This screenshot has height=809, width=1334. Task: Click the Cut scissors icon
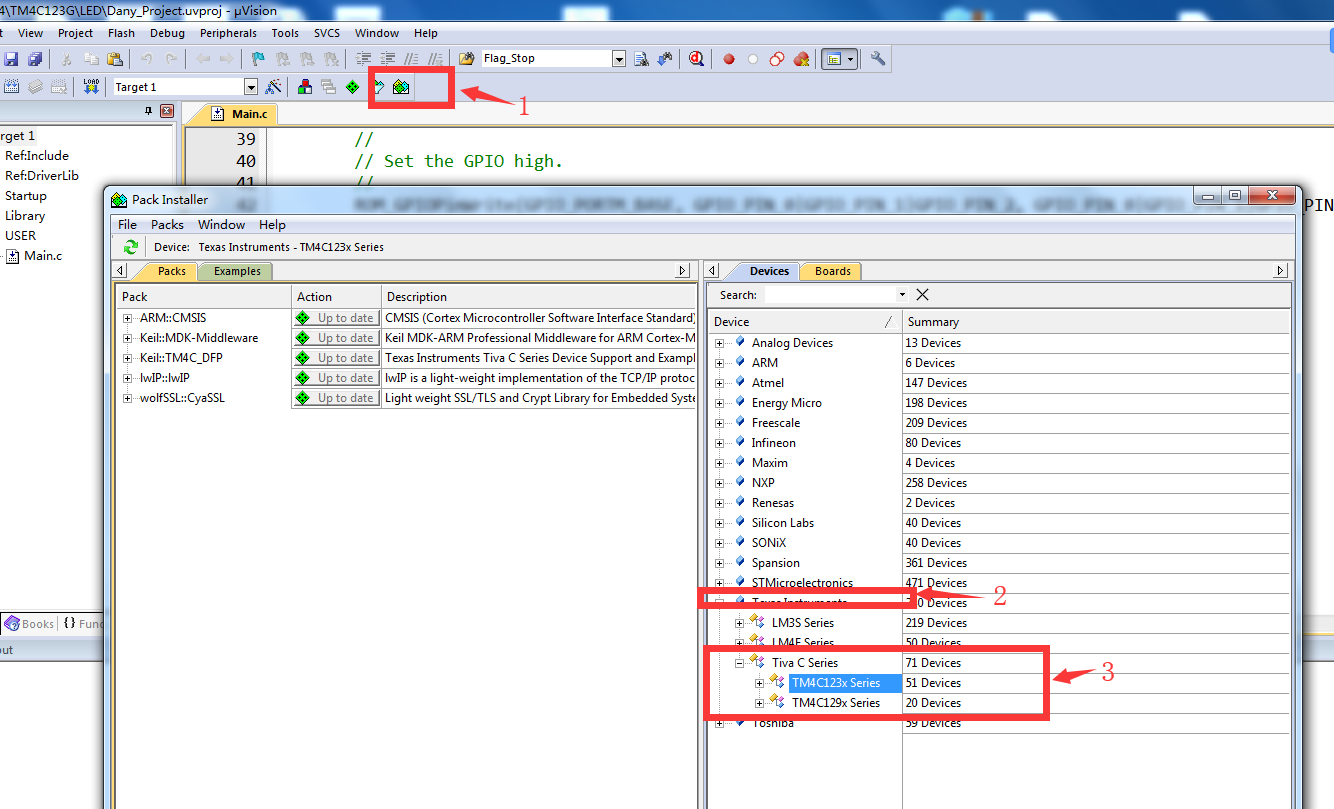(x=67, y=59)
